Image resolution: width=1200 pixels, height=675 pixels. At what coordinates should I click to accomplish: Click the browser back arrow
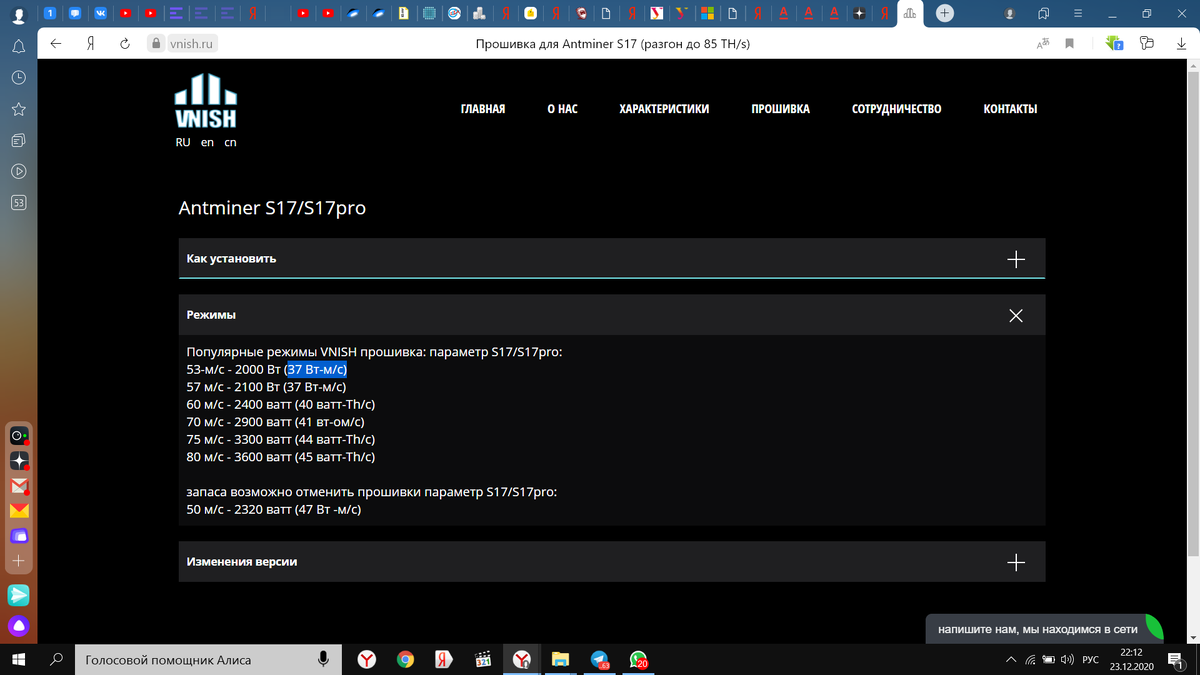pyautogui.click(x=56, y=44)
